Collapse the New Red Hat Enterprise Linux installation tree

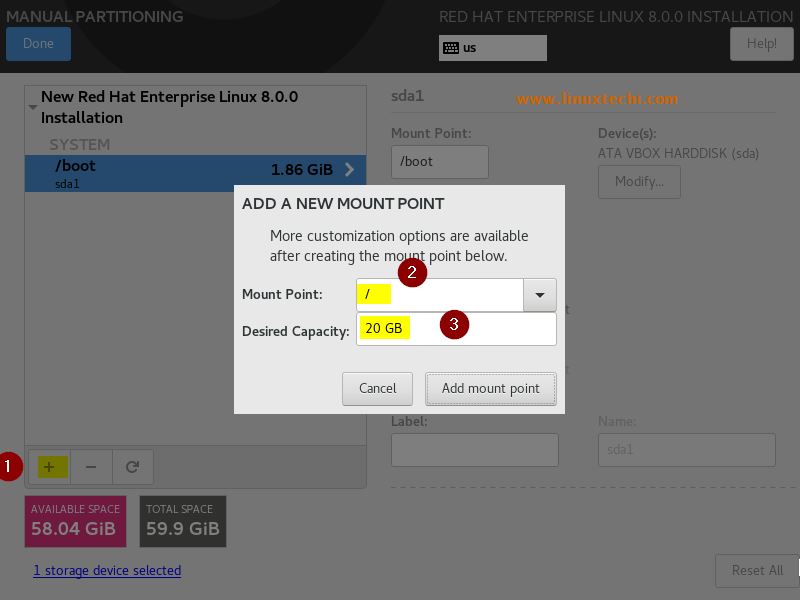[x=33, y=107]
